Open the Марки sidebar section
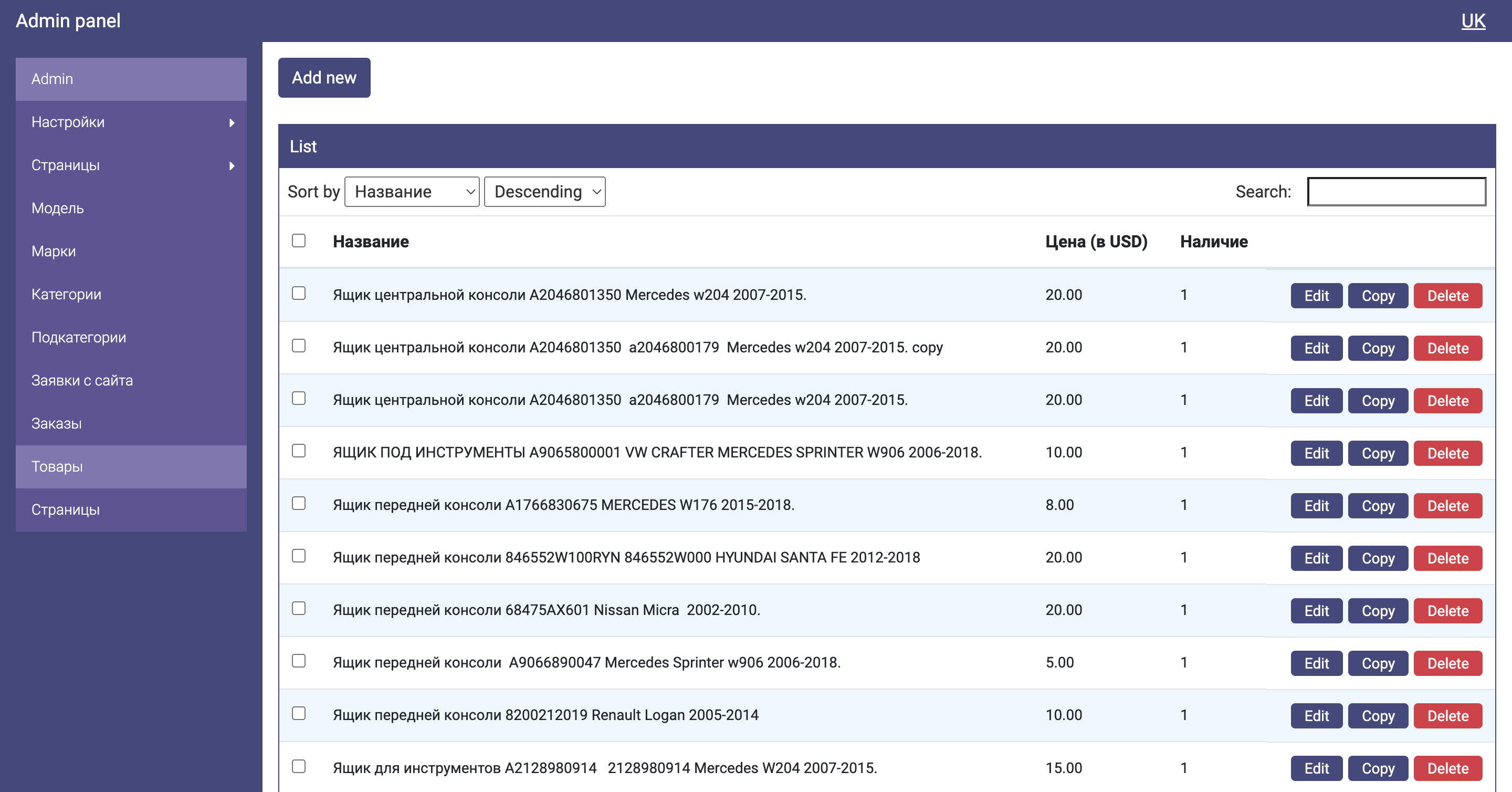This screenshot has height=792, width=1512. (131, 251)
